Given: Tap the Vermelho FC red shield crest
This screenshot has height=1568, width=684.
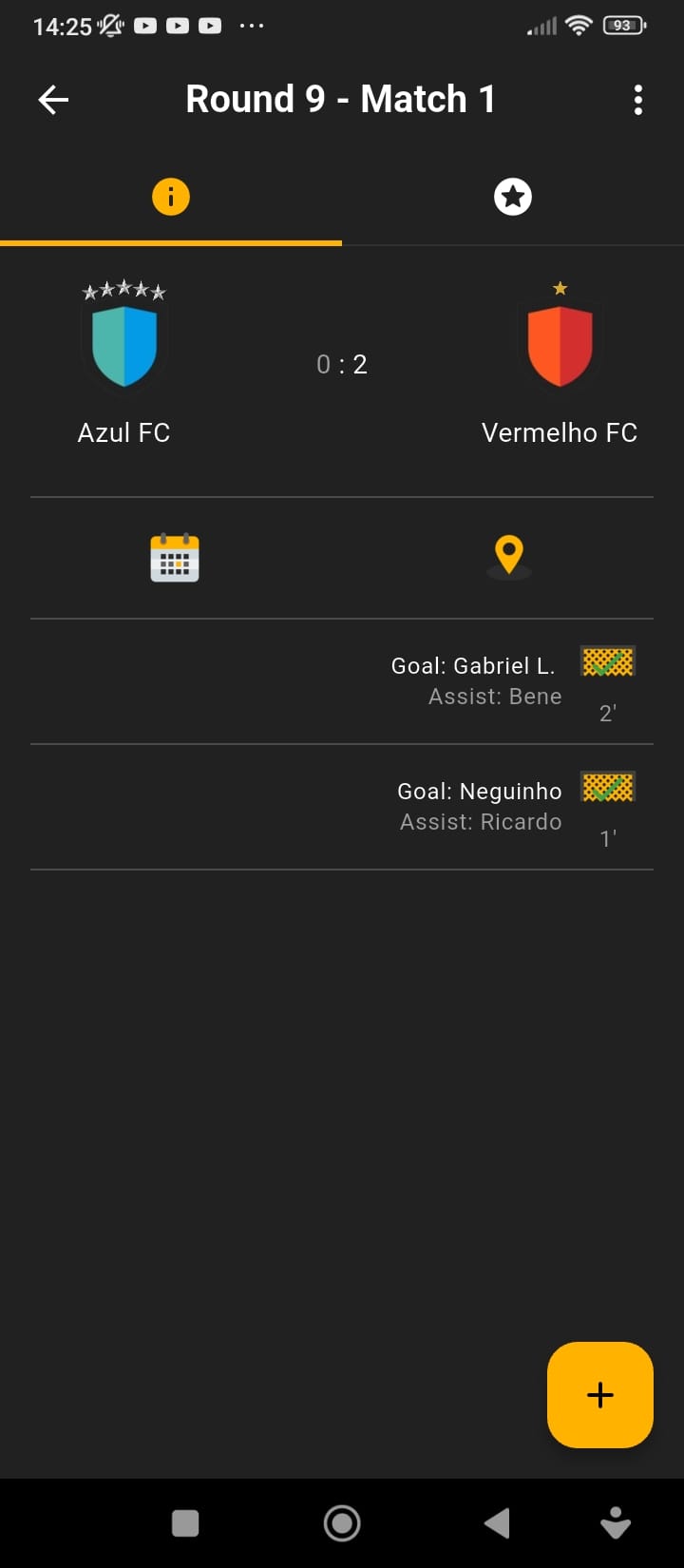Looking at the screenshot, I should [560, 346].
